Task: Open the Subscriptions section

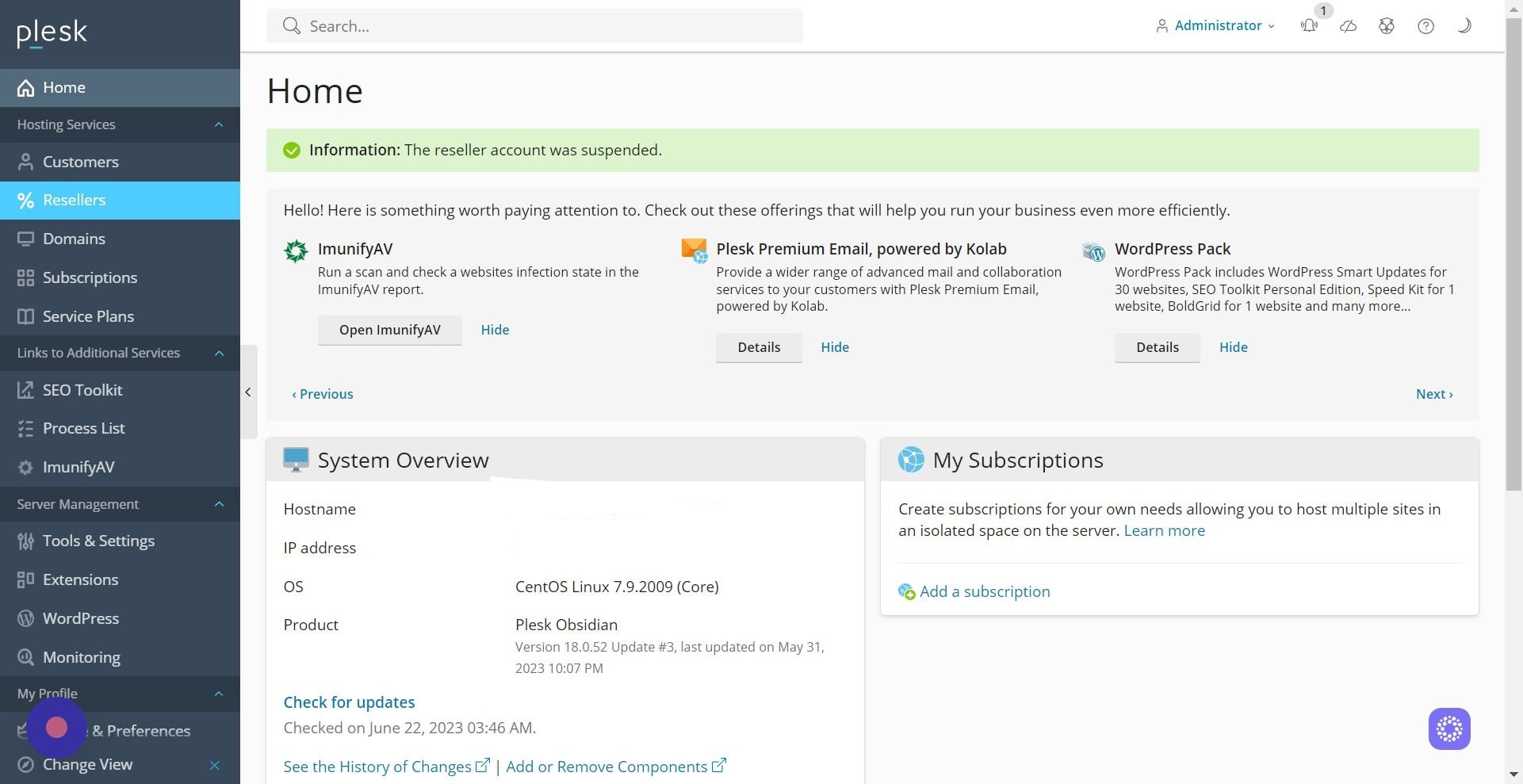Action: (120, 277)
